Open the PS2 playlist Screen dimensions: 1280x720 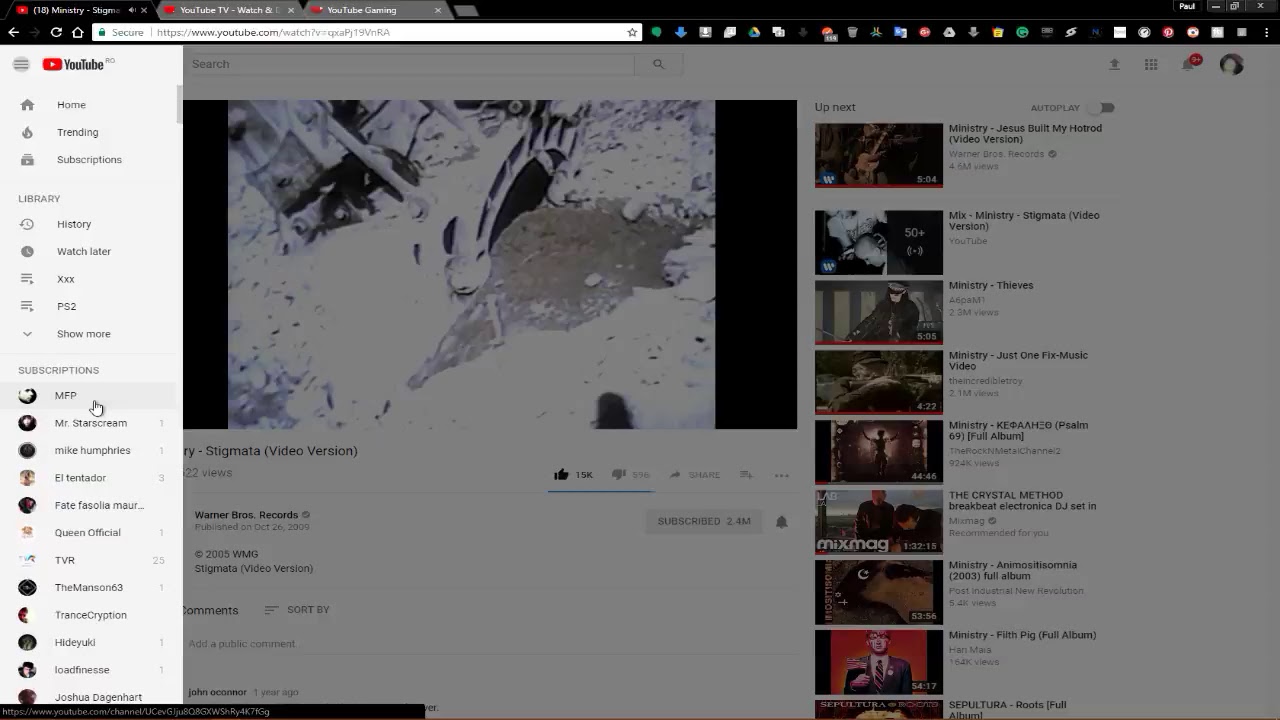click(90, 306)
